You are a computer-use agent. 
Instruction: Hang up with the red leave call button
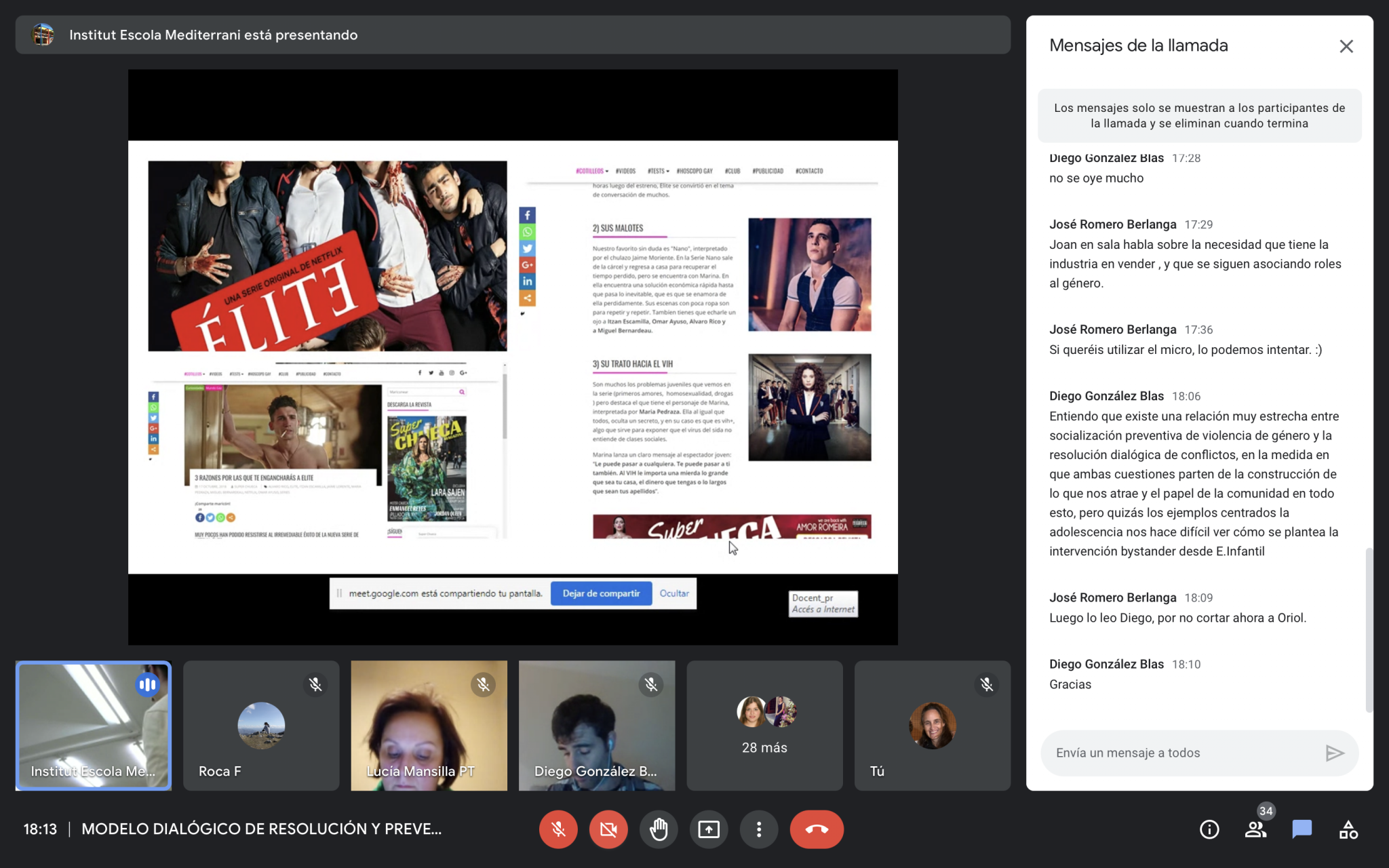(x=817, y=829)
